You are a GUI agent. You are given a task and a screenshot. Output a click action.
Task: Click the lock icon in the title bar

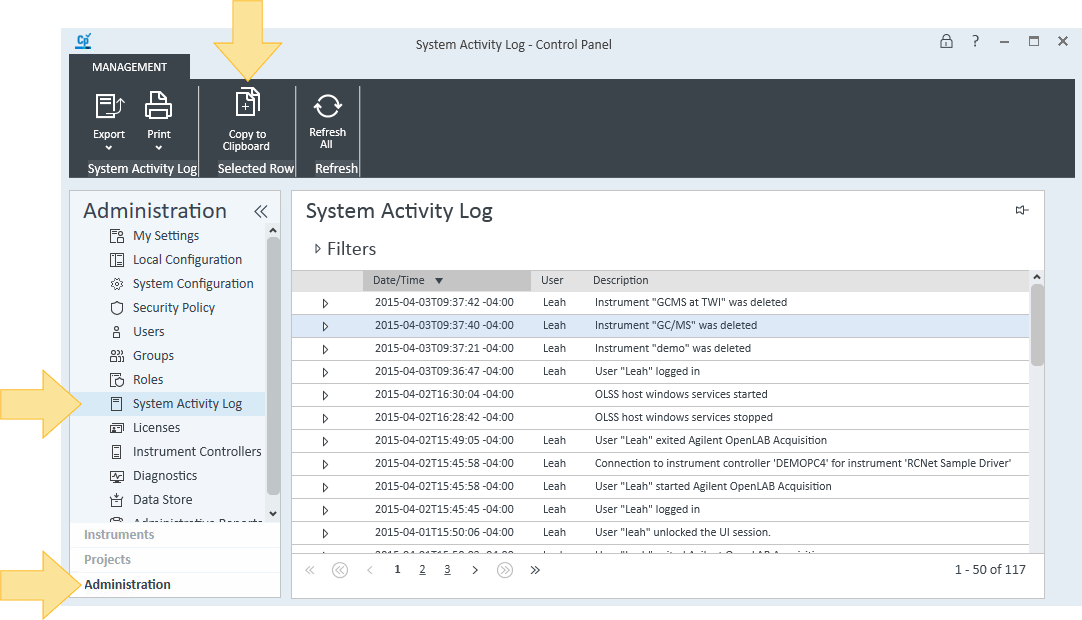click(946, 41)
